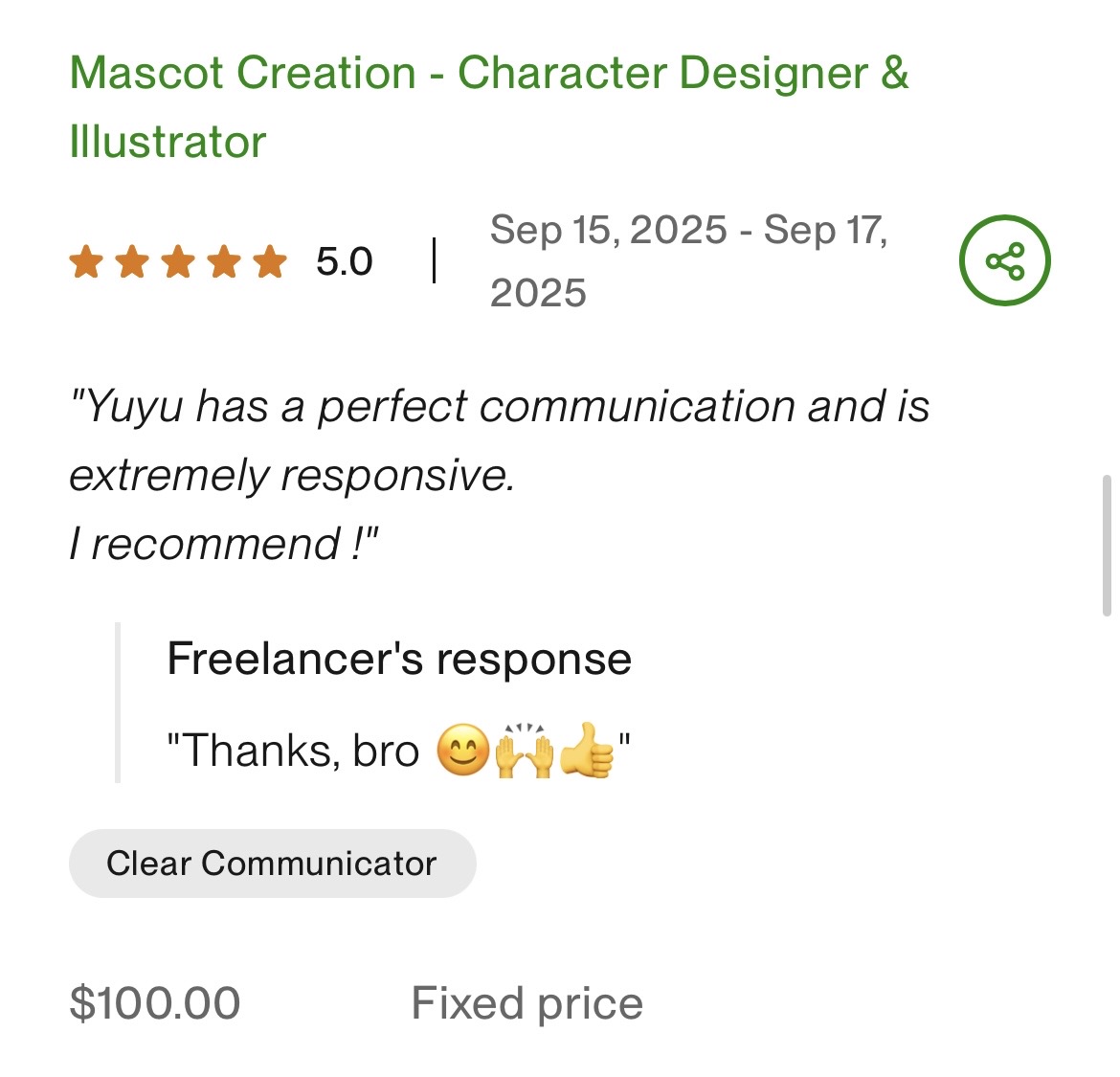Click the raised hands emoji

coord(524,751)
